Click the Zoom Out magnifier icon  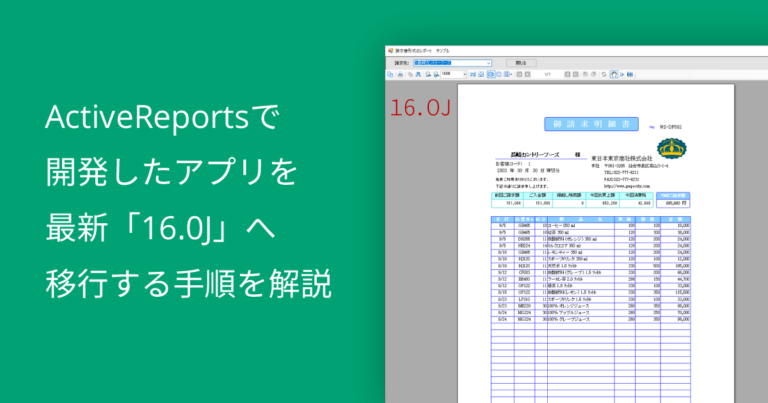[x=428, y=74]
